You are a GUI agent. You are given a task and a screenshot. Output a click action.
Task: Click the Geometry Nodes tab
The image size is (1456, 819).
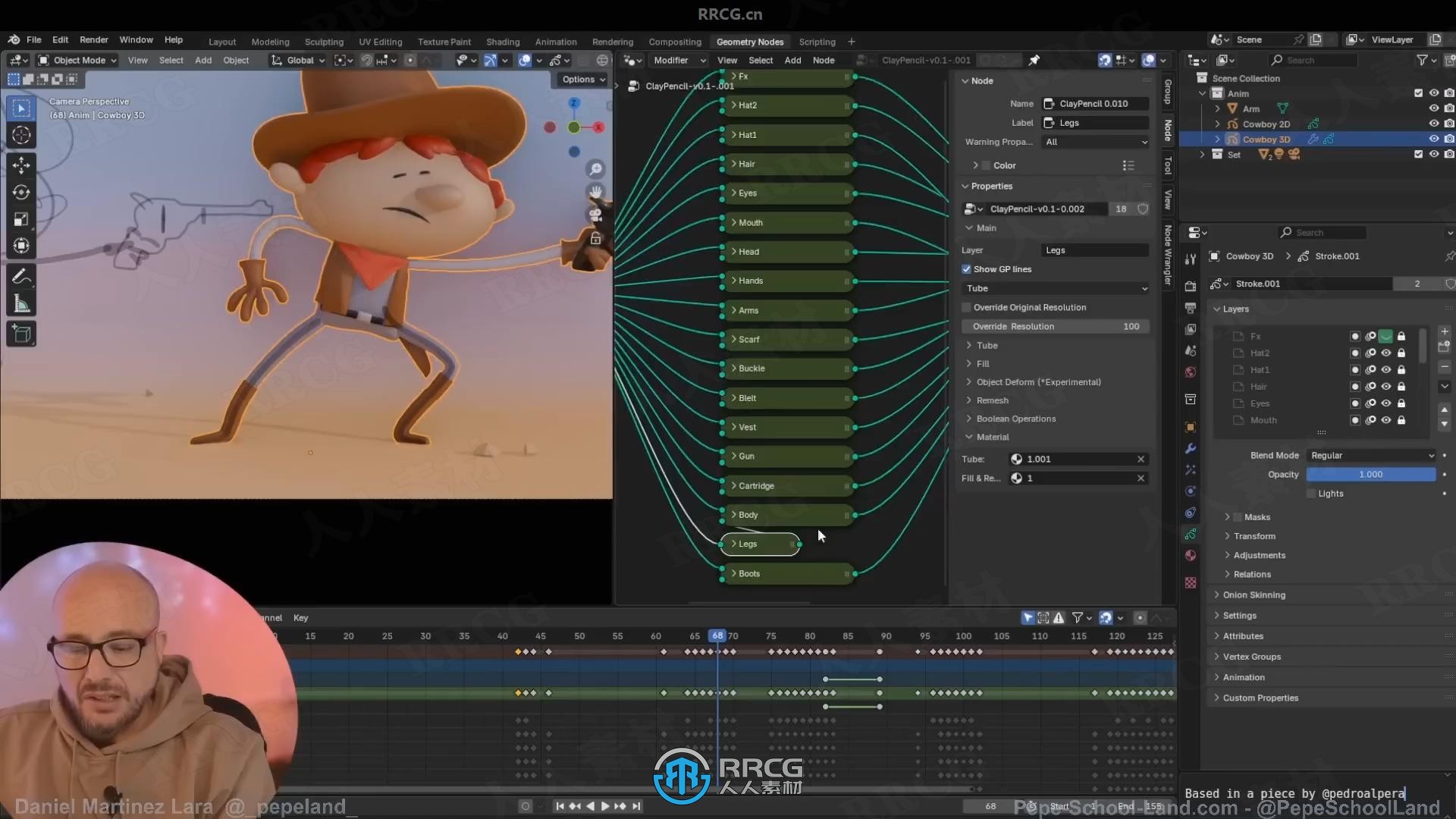750,41
